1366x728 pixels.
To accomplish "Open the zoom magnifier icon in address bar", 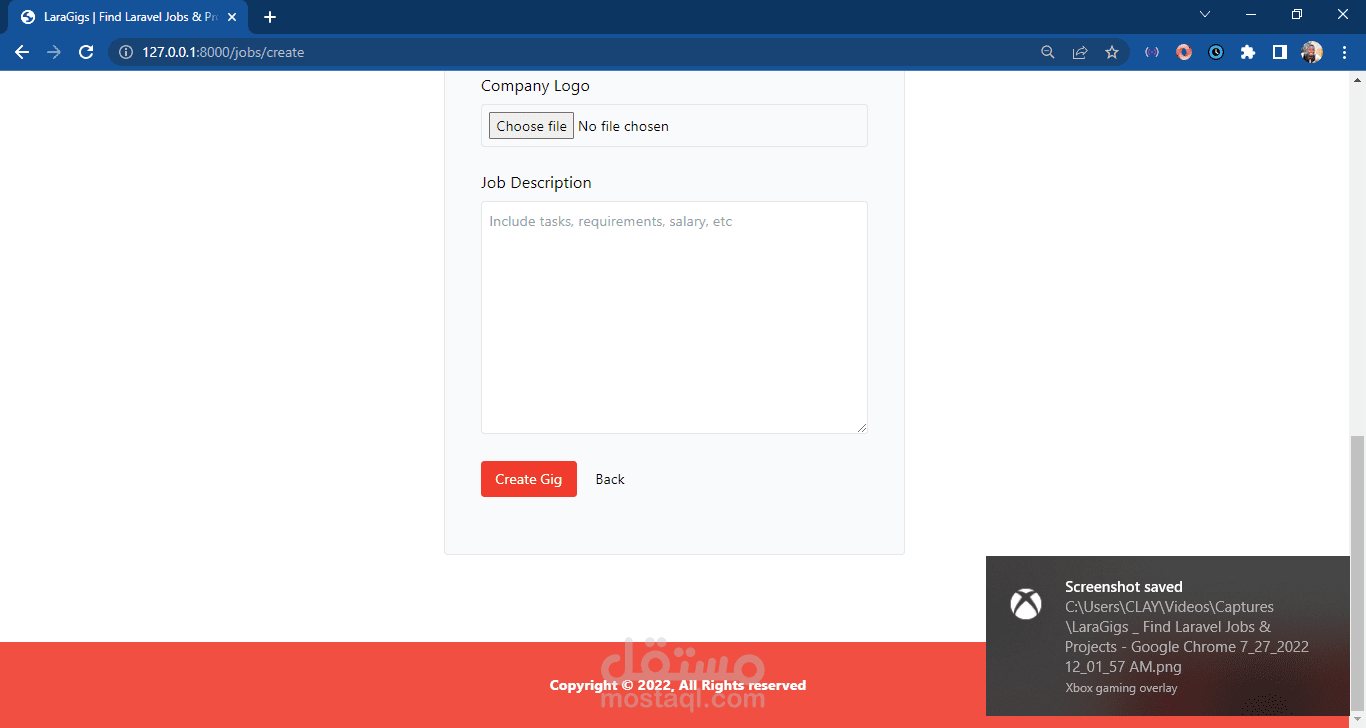I will pyautogui.click(x=1048, y=52).
